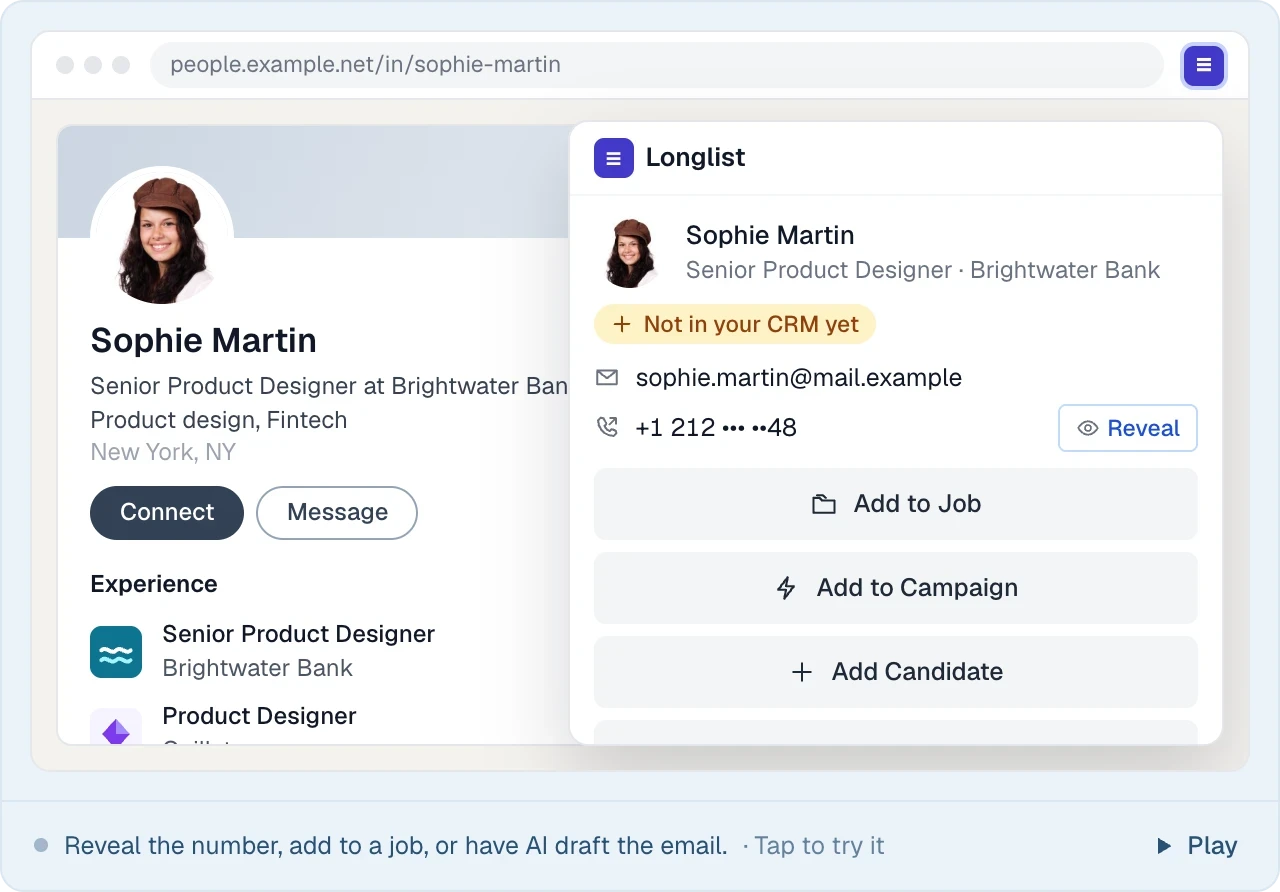1280x892 pixels.
Task: Click the Longlist title in the panel header
Action: (x=696, y=158)
